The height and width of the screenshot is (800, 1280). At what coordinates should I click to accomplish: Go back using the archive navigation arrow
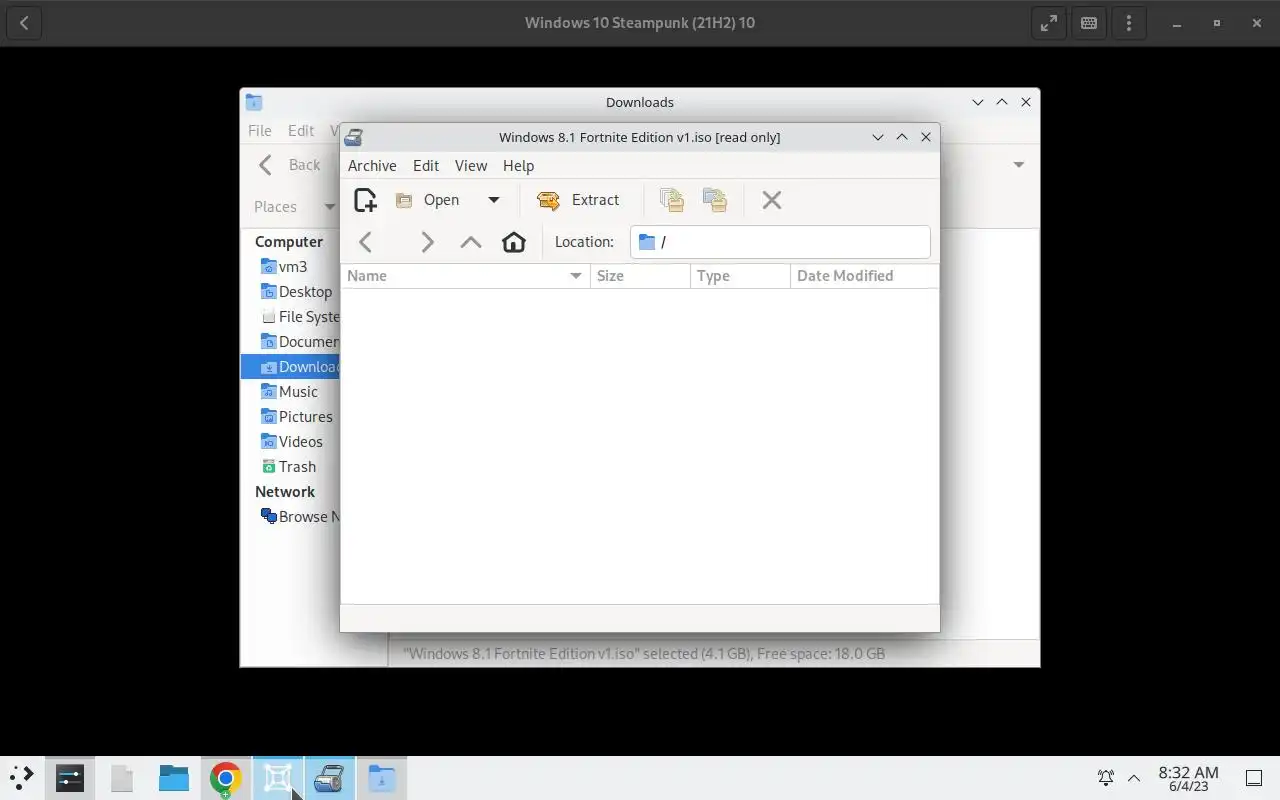coord(366,242)
